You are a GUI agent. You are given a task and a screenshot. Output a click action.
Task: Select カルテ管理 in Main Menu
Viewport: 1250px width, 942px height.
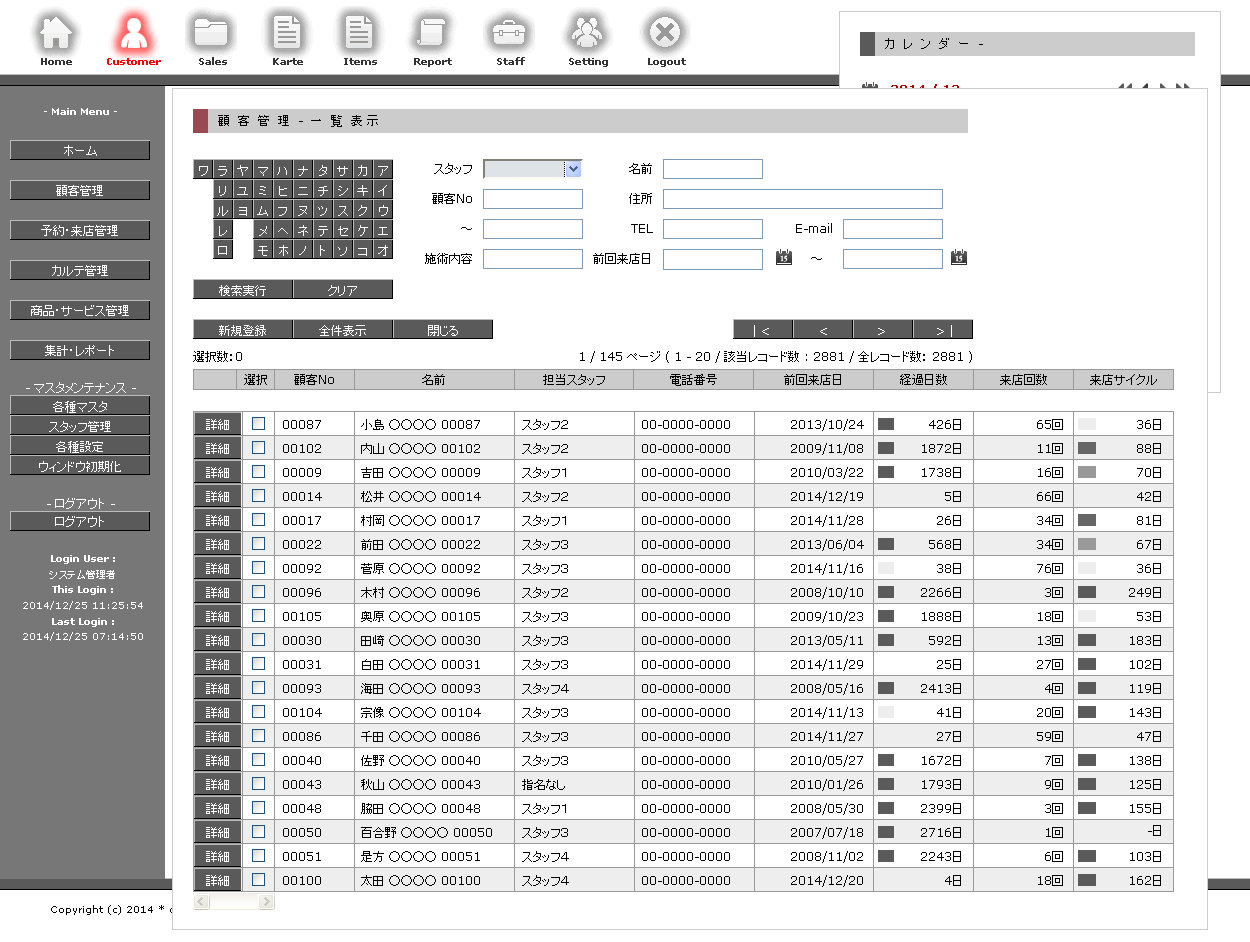coord(80,270)
